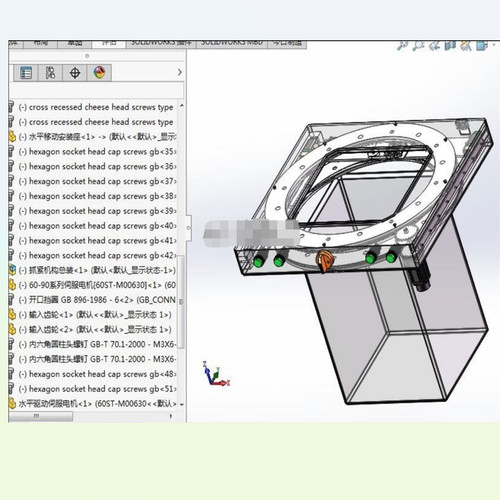This screenshot has height=500, width=500.
Task: Open the DimXpertManager crosshair tab
Action: click(x=75, y=73)
